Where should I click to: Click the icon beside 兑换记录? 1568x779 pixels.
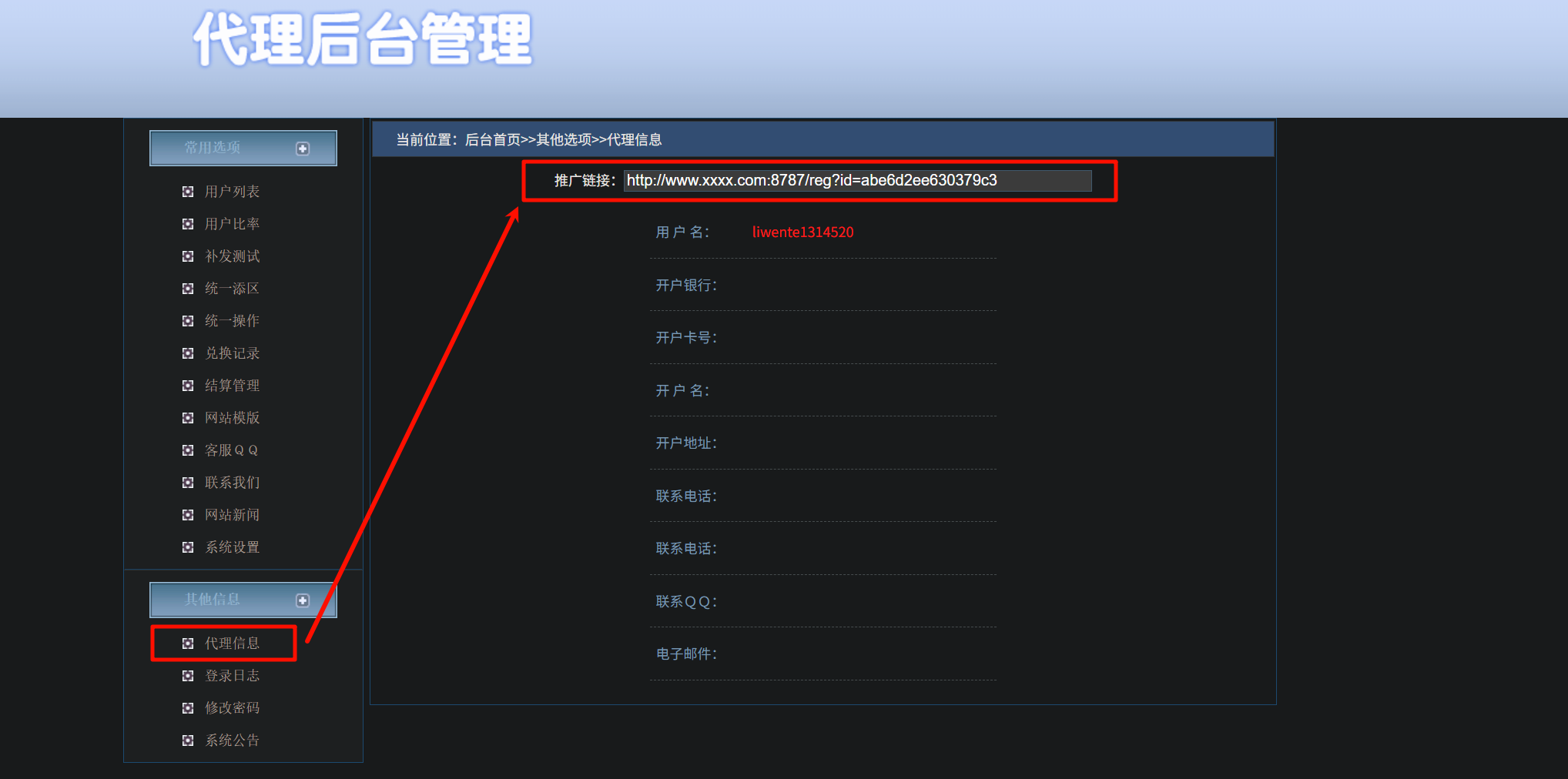click(188, 353)
